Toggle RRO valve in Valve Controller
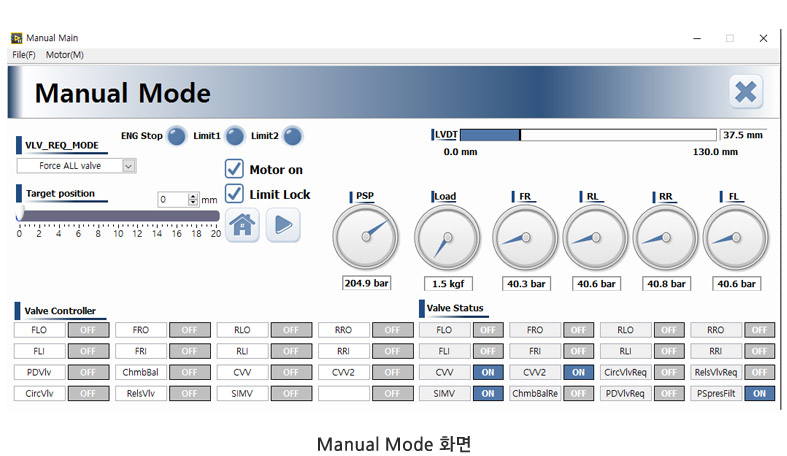Viewport: 787px width, 456px height. 392,330
